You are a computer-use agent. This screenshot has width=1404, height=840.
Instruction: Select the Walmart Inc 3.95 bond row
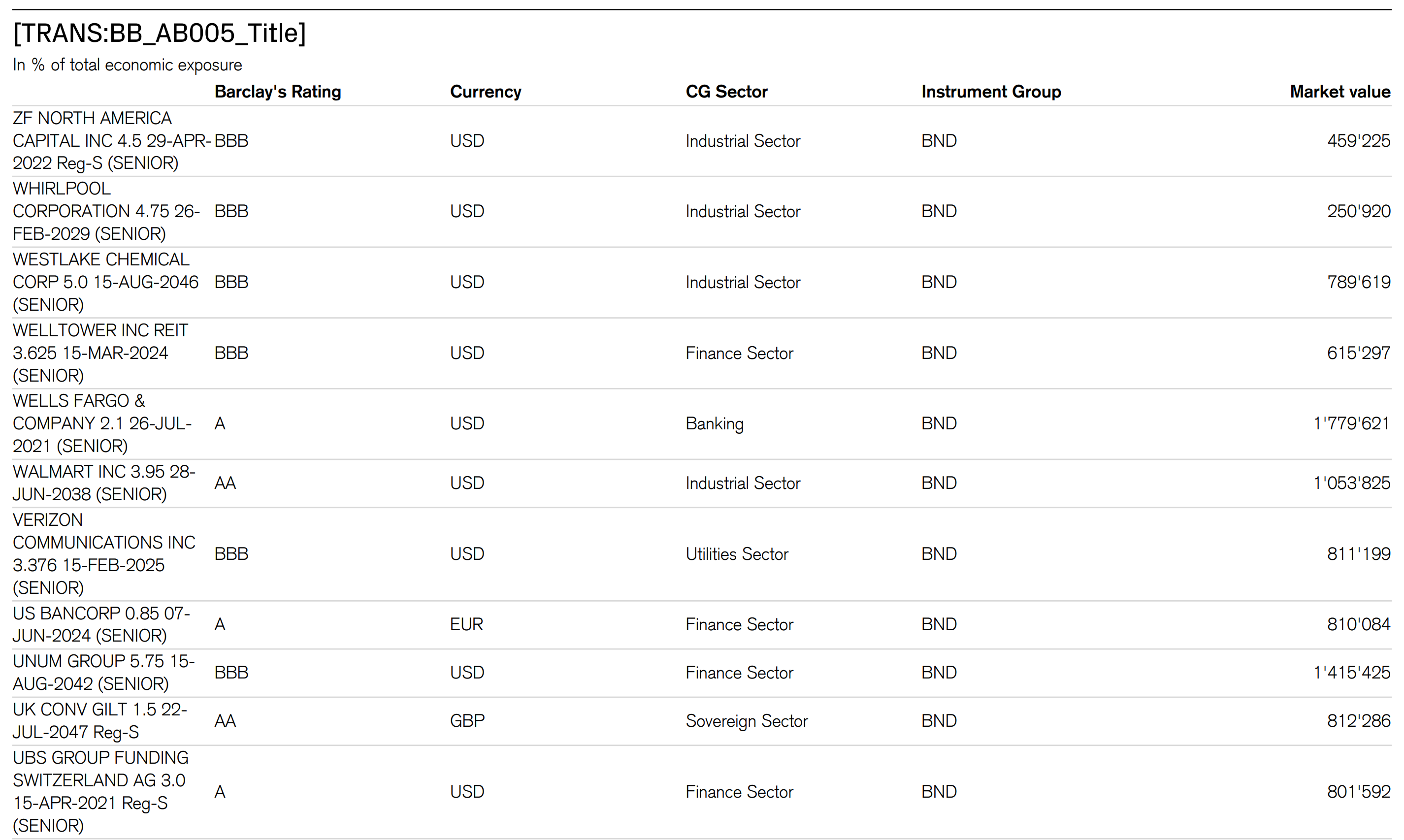coord(103,483)
